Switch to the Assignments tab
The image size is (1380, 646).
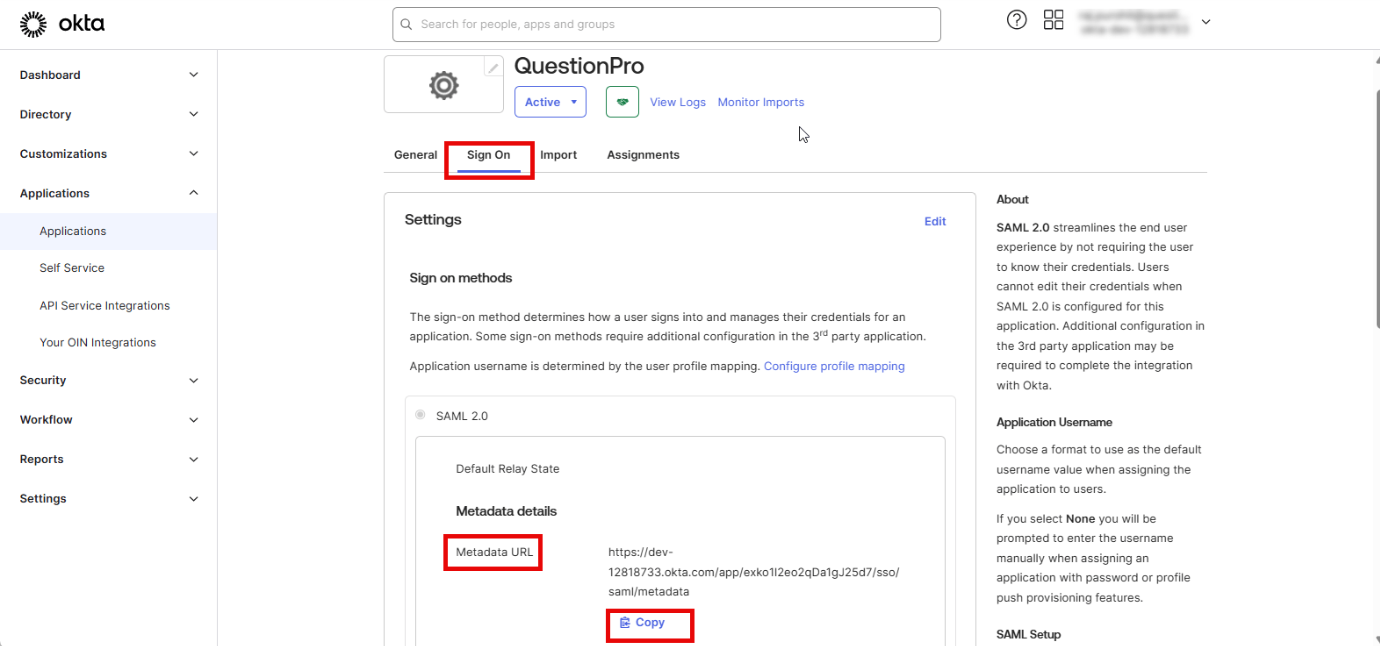[x=643, y=155]
